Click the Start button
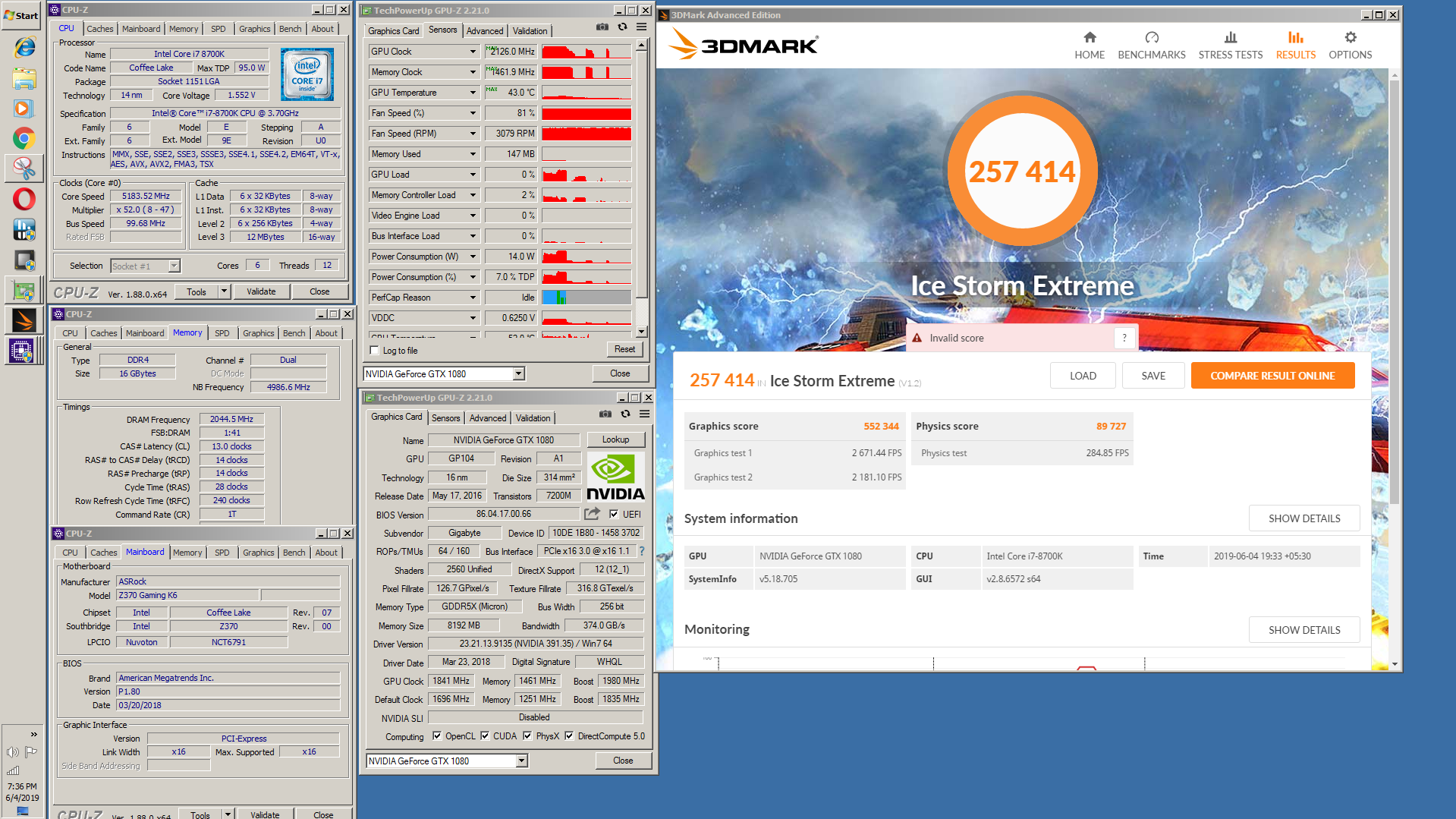 coord(21,15)
